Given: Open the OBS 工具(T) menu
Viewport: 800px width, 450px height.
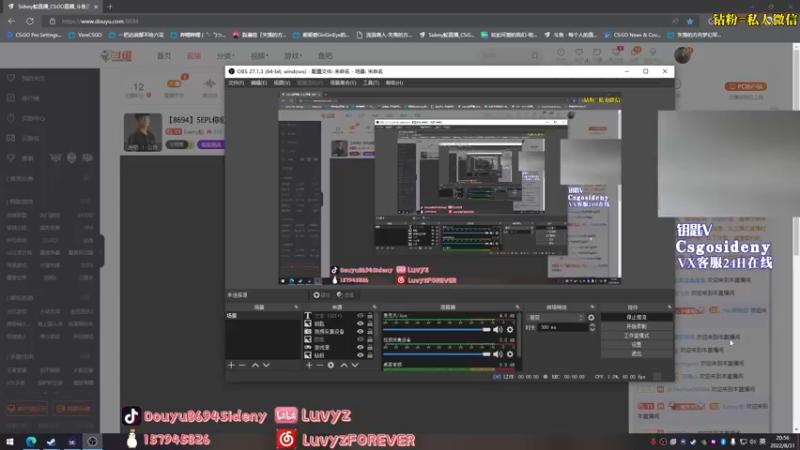Looking at the screenshot, I should click(371, 83).
